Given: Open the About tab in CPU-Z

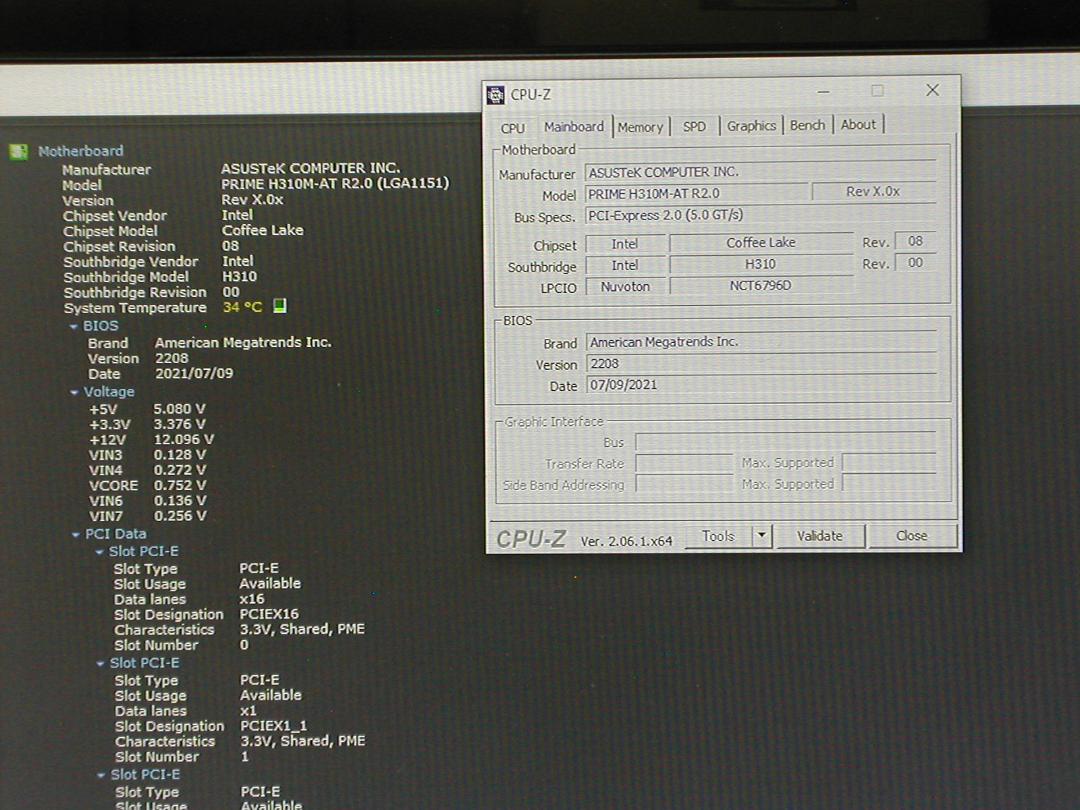Looking at the screenshot, I should (x=858, y=125).
